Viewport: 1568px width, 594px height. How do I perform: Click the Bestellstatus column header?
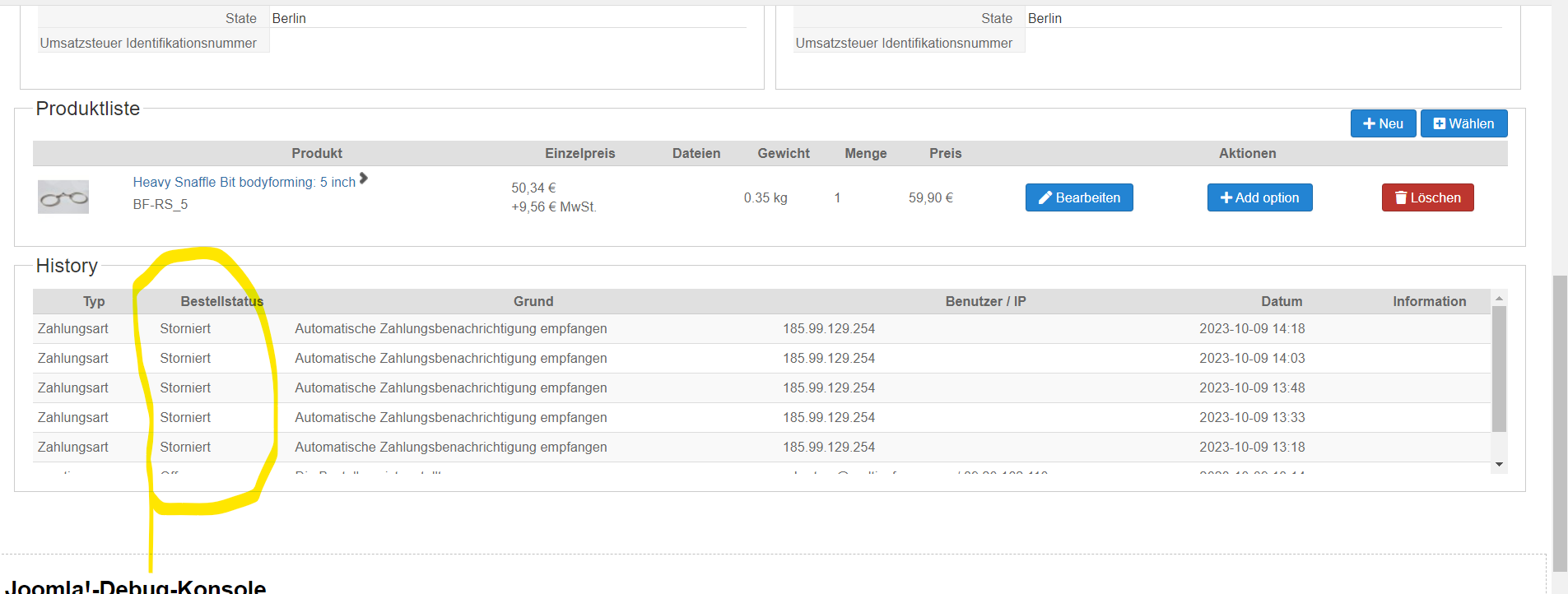[222, 301]
